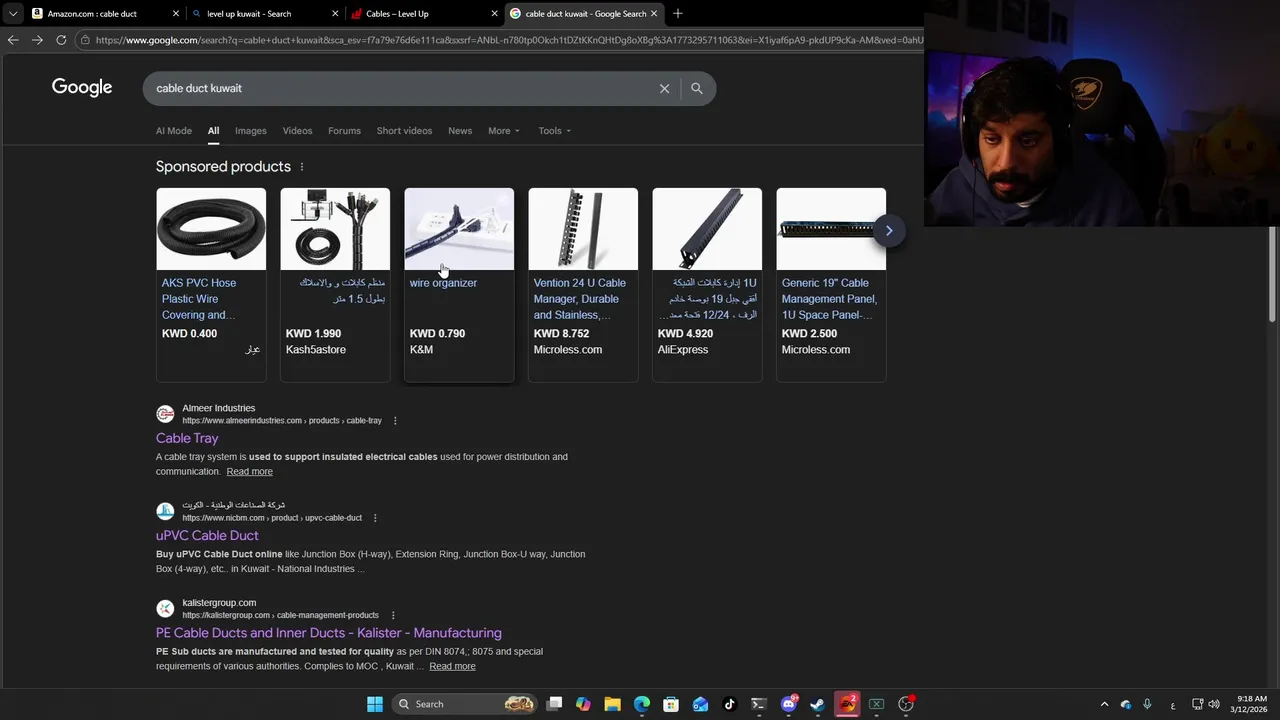Click the browser address bar URL
The image size is (1280, 720).
[508, 40]
